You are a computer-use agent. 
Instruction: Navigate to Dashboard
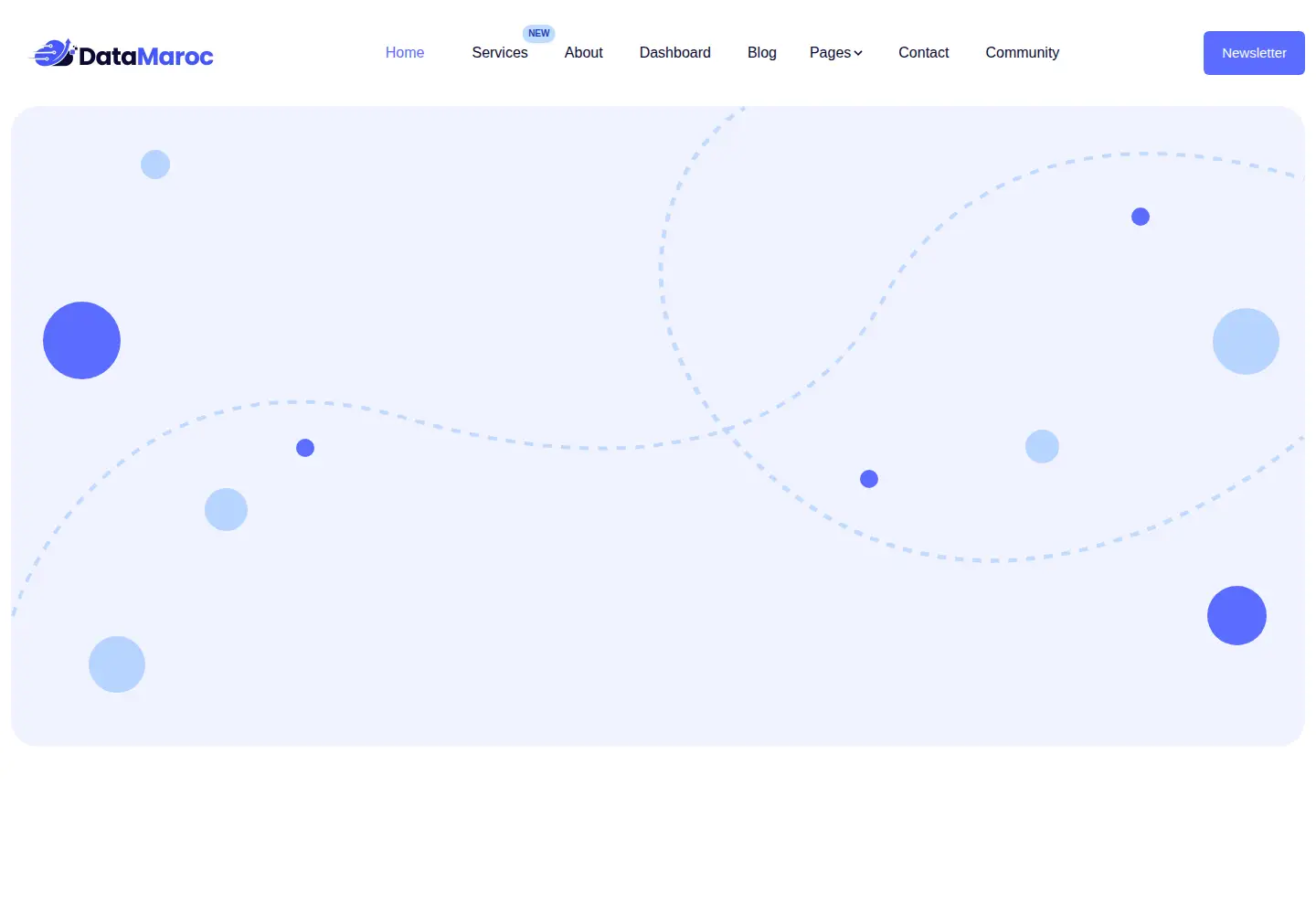pyautogui.click(x=675, y=53)
